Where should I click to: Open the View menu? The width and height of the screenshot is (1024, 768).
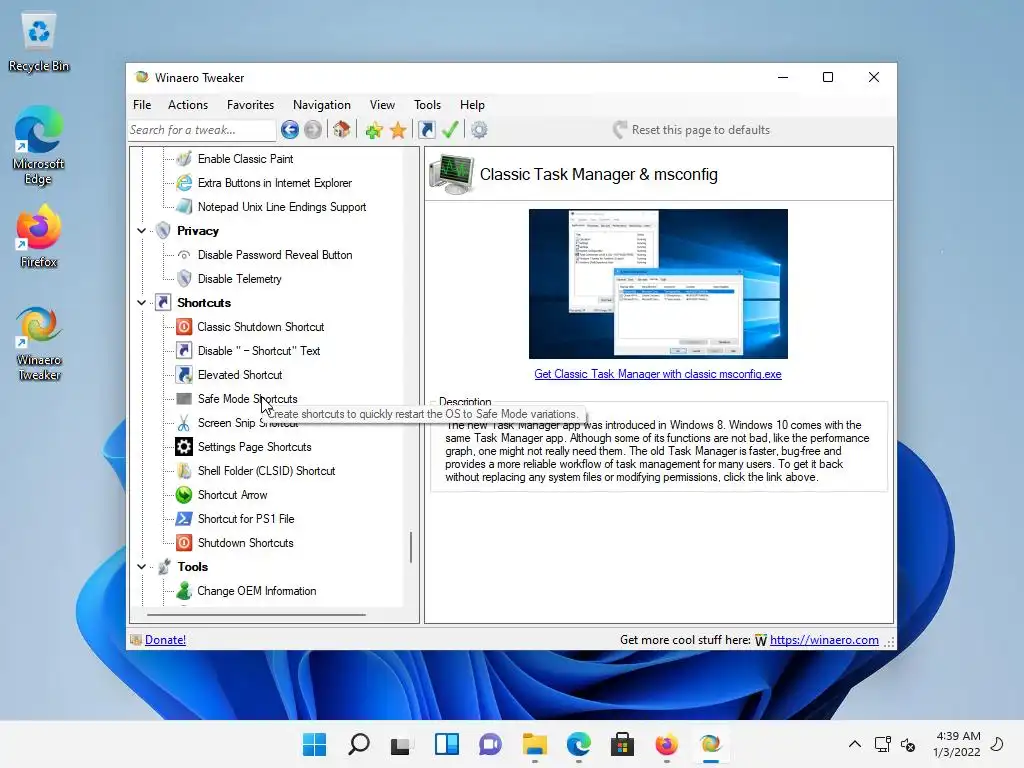click(382, 104)
